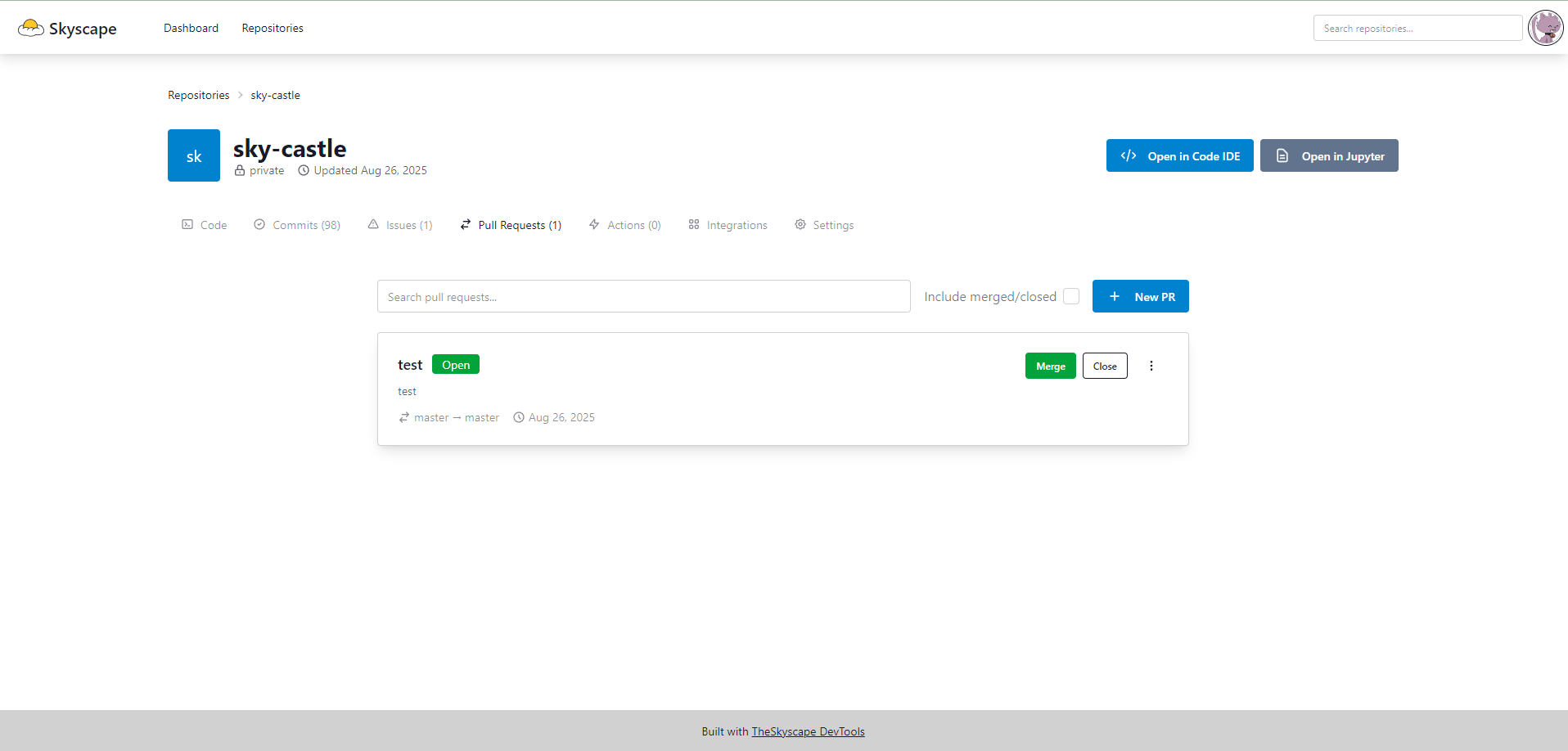This screenshot has height=751, width=1568.
Task: Click the PR date Aug 26, 2025
Action: (561, 417)
